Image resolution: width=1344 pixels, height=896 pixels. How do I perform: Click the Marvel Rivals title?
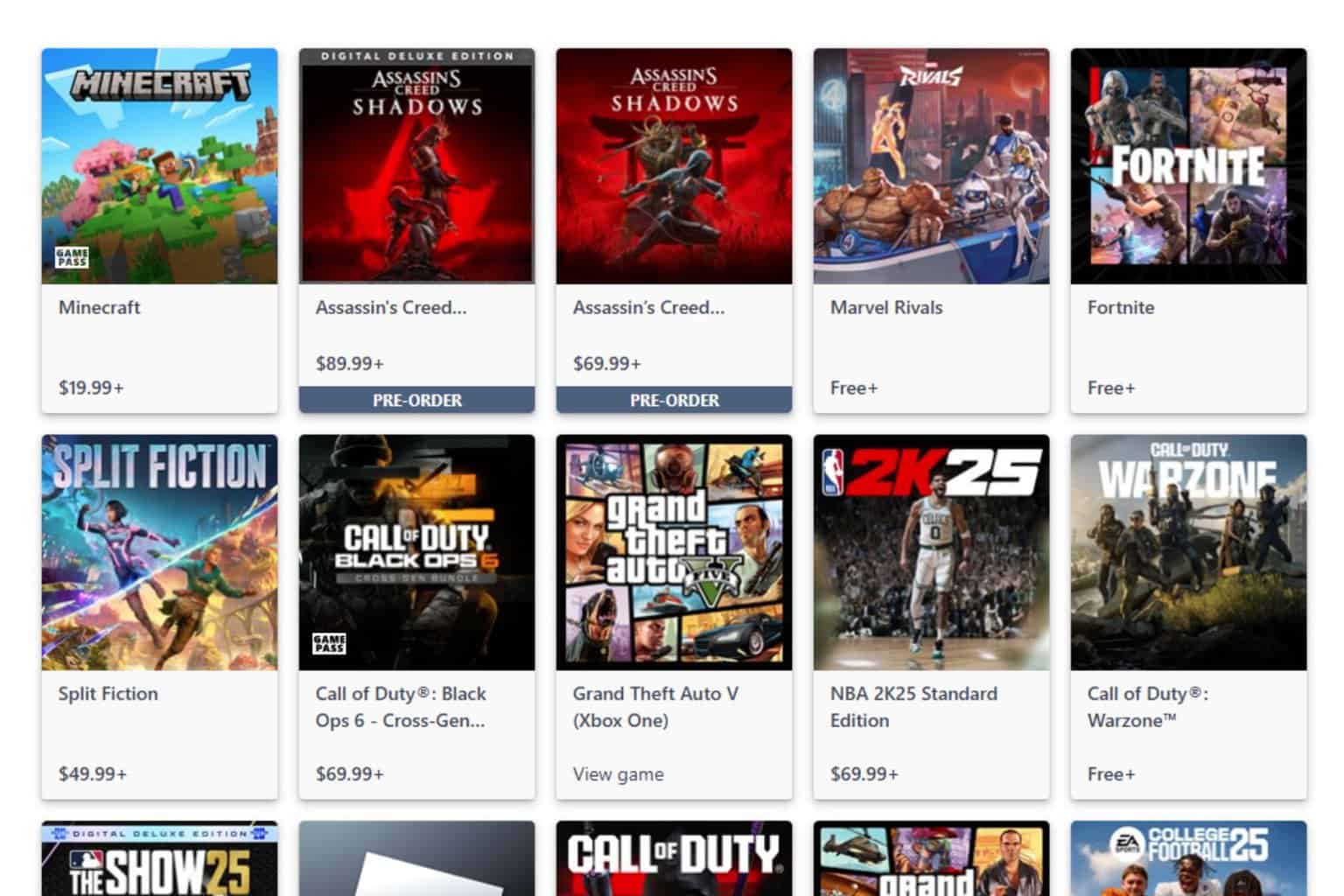886,307
